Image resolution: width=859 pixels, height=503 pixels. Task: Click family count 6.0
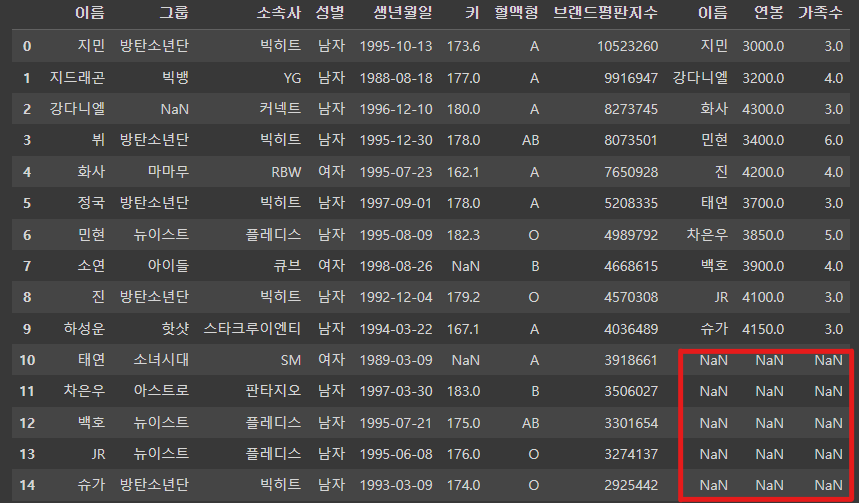[x=833, y=140]
